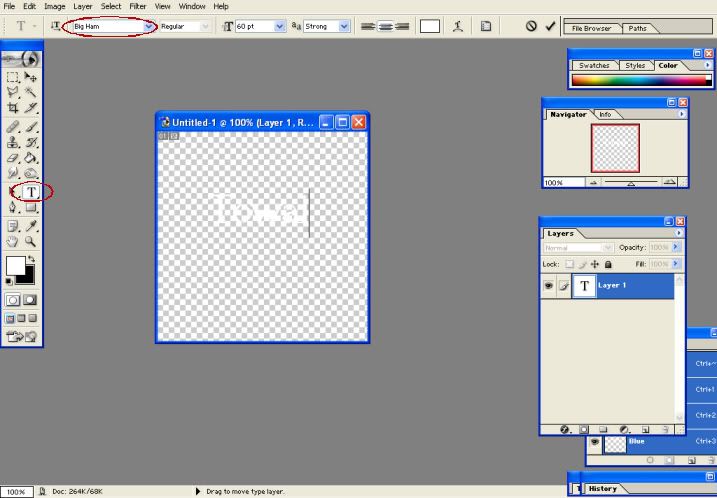Screen dimensions: 717x498
Task: Swap foreground and background colors
Action: click(31, 259)
